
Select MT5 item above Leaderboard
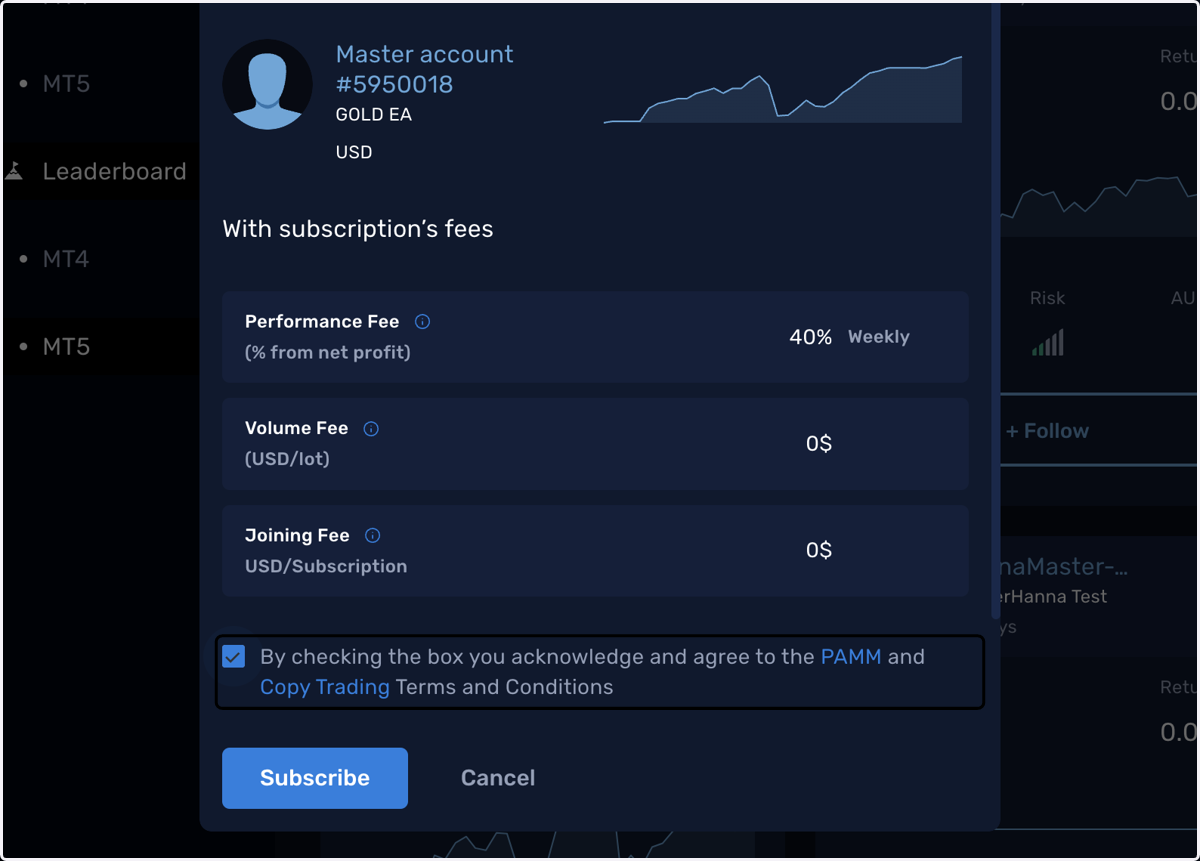[66, 84]
